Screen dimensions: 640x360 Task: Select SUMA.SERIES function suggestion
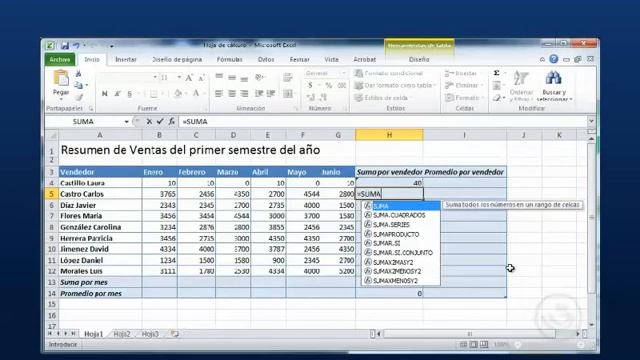(x=401, y=225)
